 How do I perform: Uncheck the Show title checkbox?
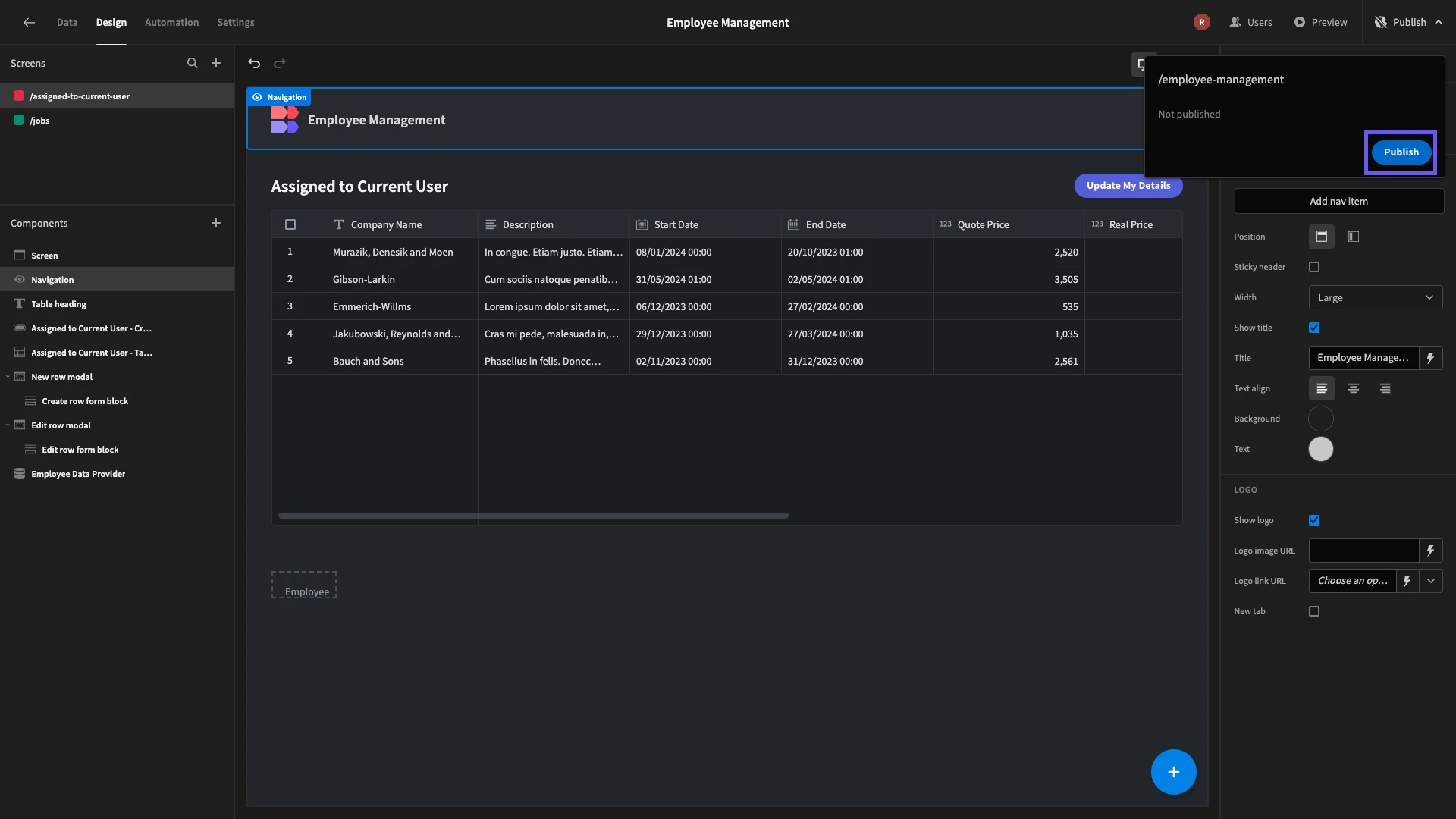click(1314, 328)
